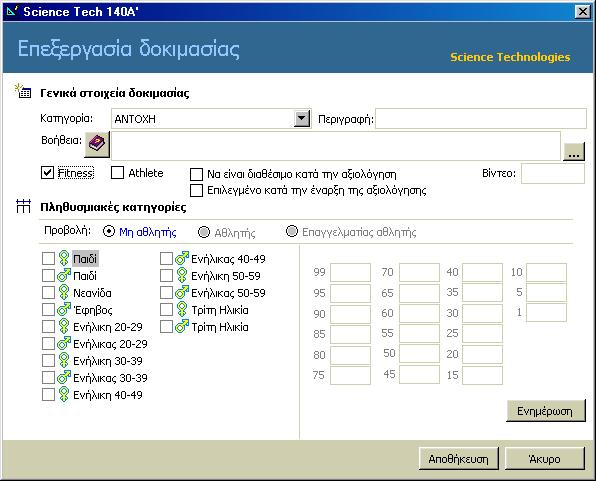Image resolution: width=596 pixels, height=481 pixels.
Task: Click the female icon beside first Τρίτη Ηλικία
Action: click(182, 310)
